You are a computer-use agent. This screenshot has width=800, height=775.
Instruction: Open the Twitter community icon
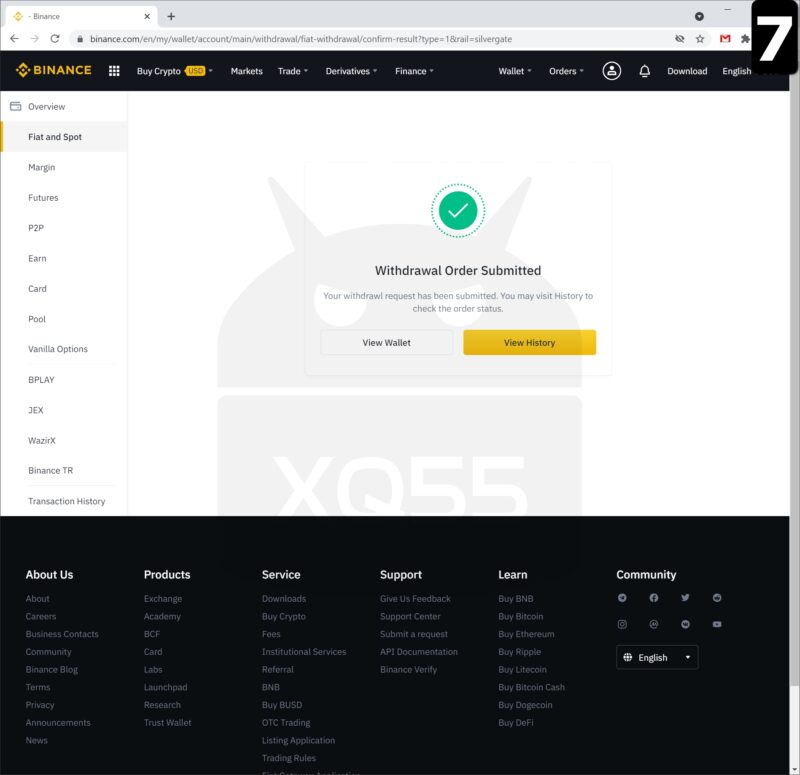click(685, 598)
